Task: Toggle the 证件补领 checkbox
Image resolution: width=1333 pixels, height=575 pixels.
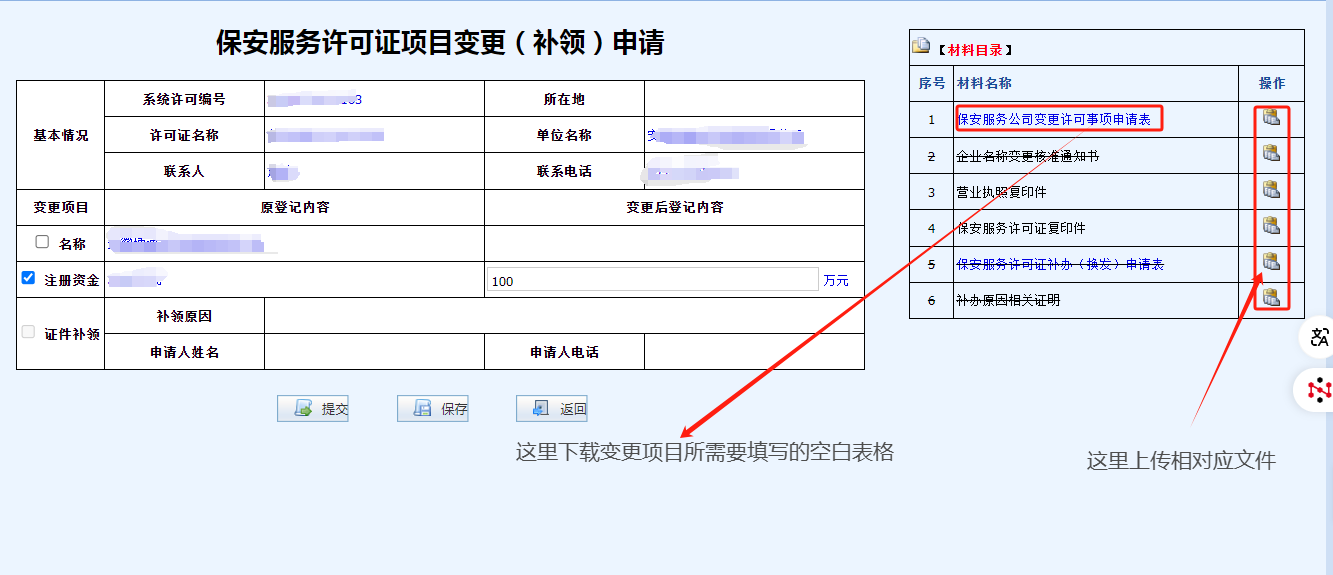Action: coord(28,332)
